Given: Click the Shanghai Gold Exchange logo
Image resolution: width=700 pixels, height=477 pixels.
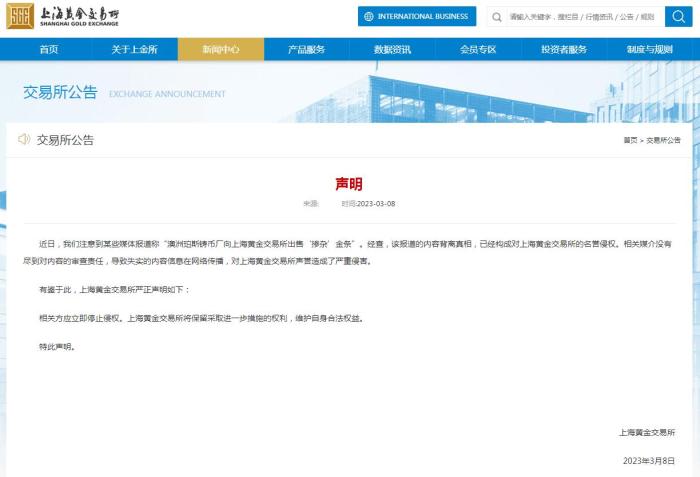Looking at the screenshot, I should (62, 16).
